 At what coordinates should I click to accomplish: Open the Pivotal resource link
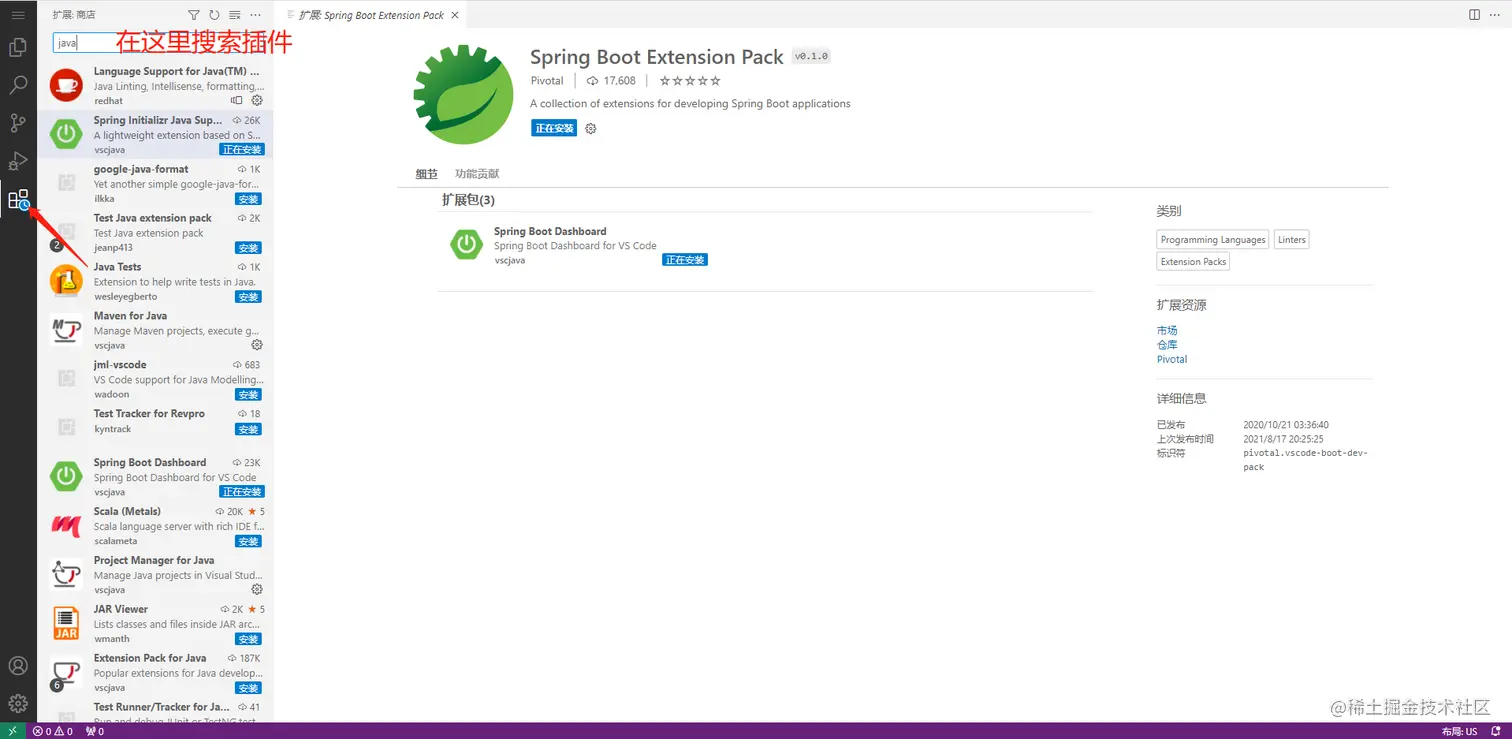click(1172, 359)
